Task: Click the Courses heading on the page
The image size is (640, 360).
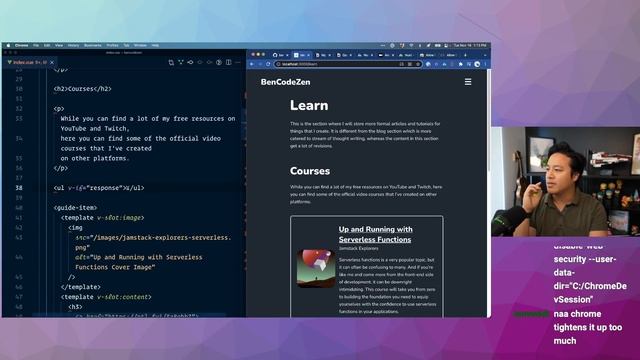Action: pyautogui.click(x=310, y=171)
